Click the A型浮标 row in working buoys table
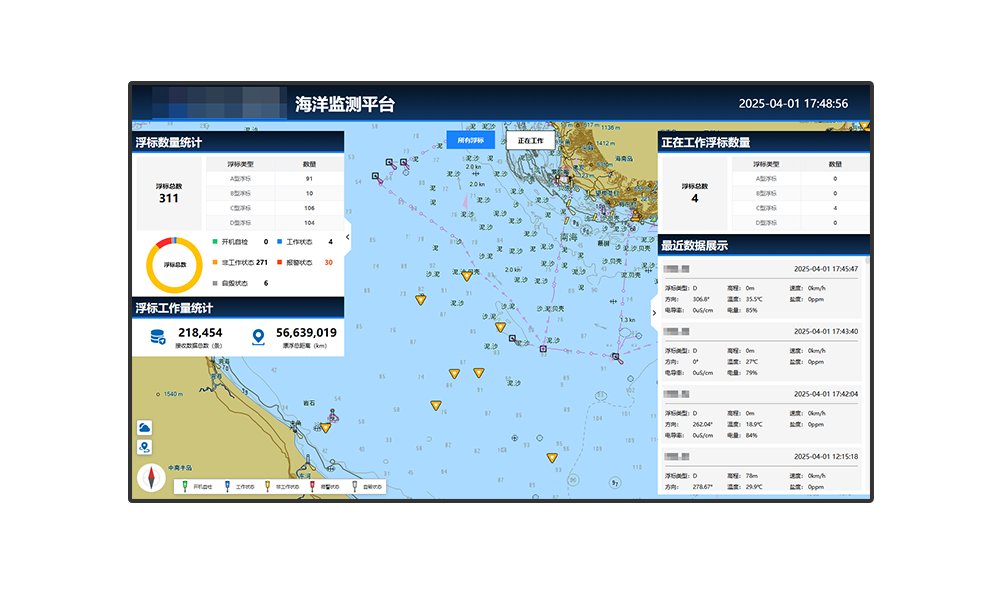The height and width of the screenshot is (600, 1000). (800, 179)
